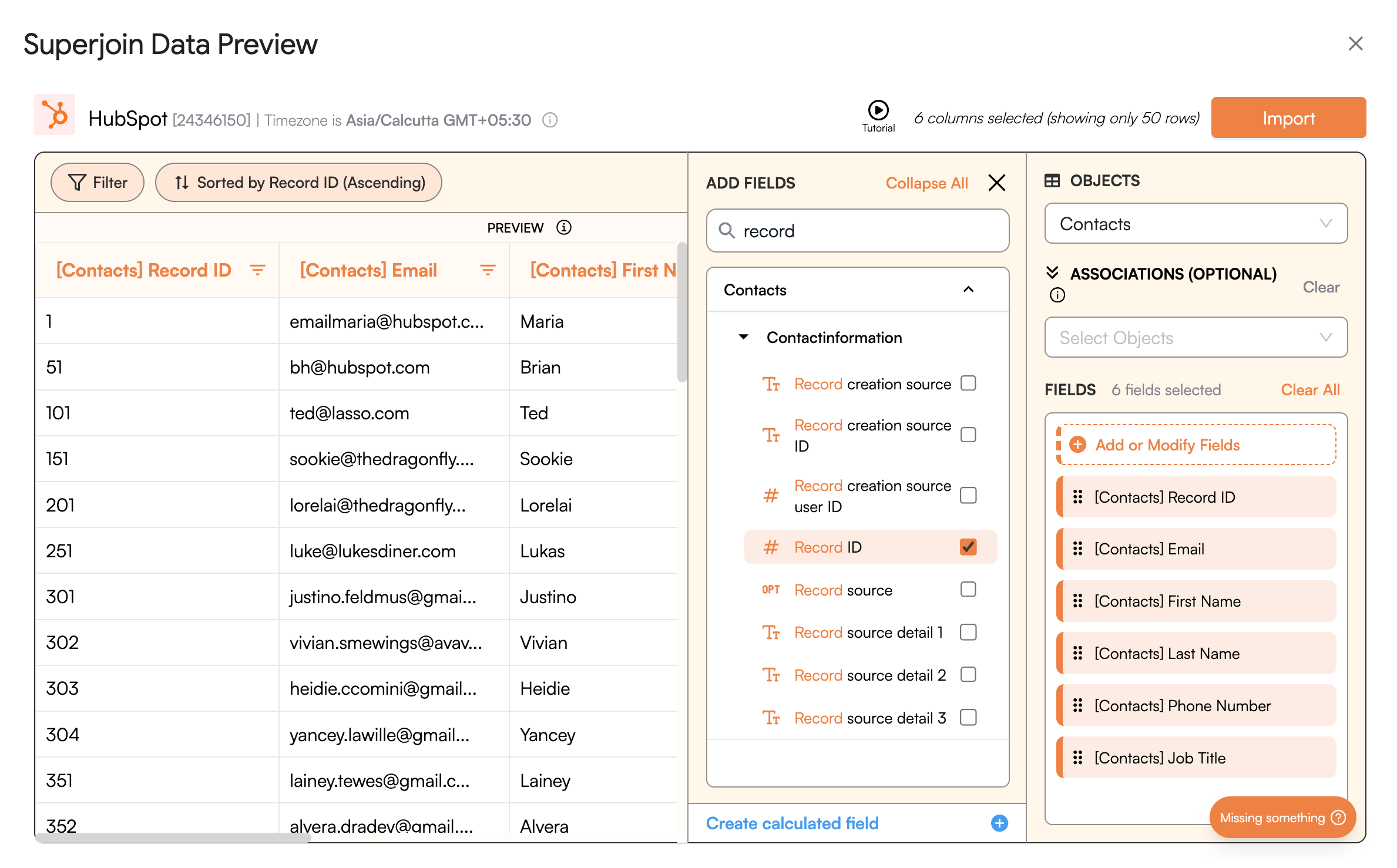1397x868 pixels.
Task: Open Record ID column filter icon
Action: pyautogui.click(x=257, y=270)
